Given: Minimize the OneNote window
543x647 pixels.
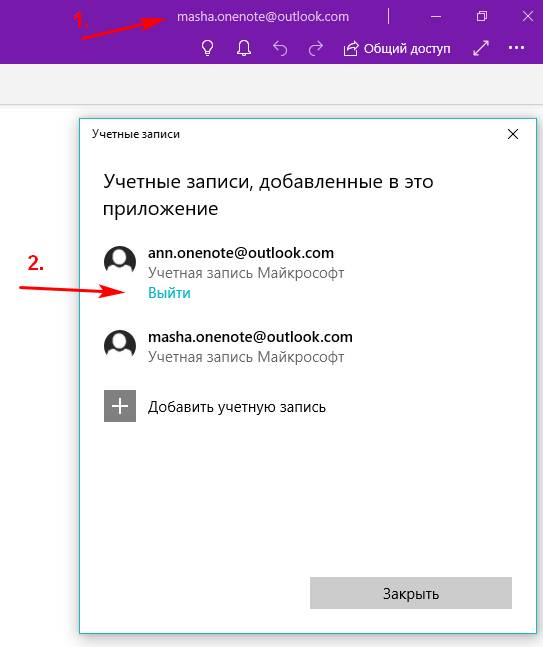Looking at the screenshot, I should click(x=436, y=17).
